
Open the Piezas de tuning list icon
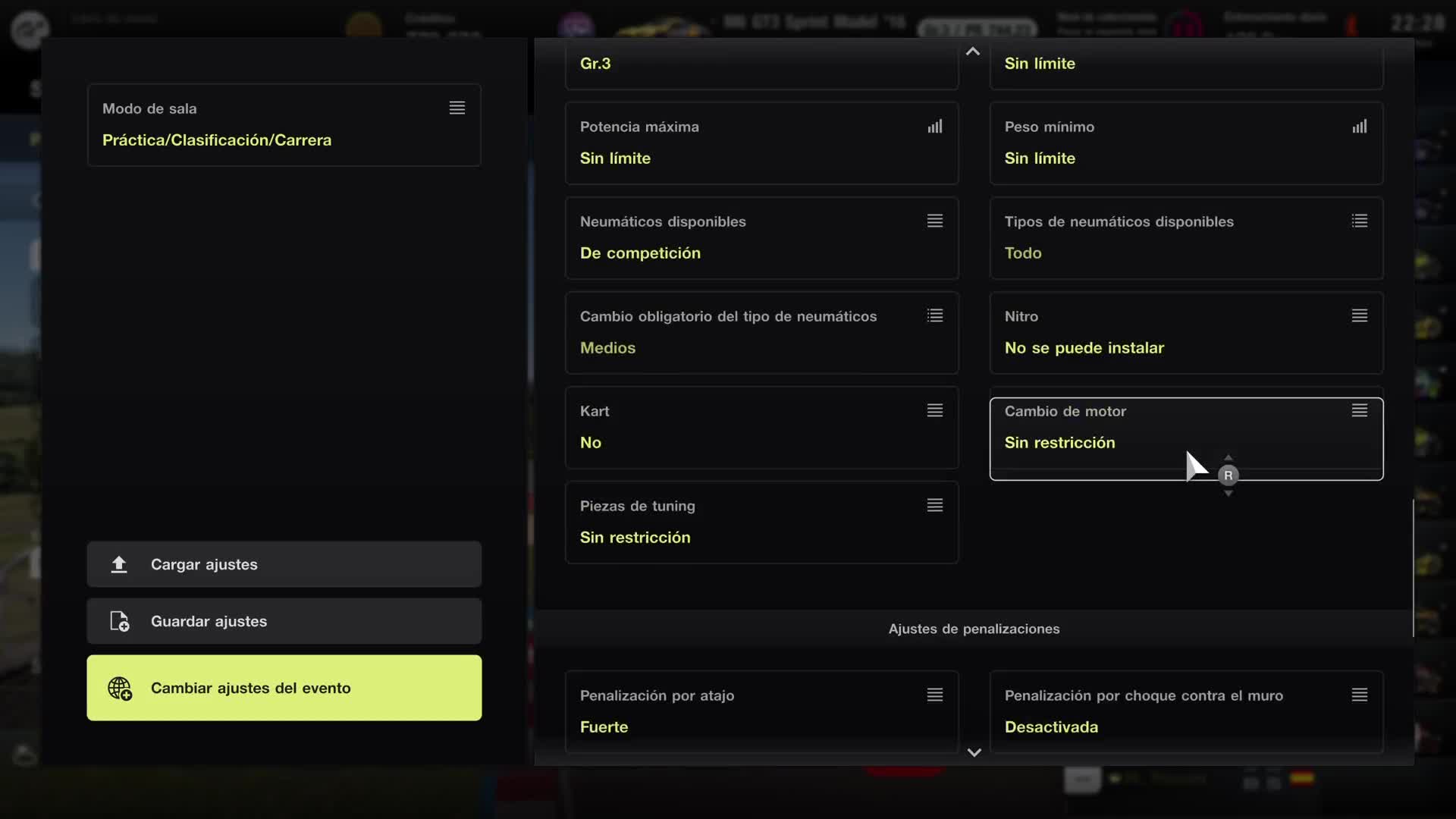tap(934, 505)
